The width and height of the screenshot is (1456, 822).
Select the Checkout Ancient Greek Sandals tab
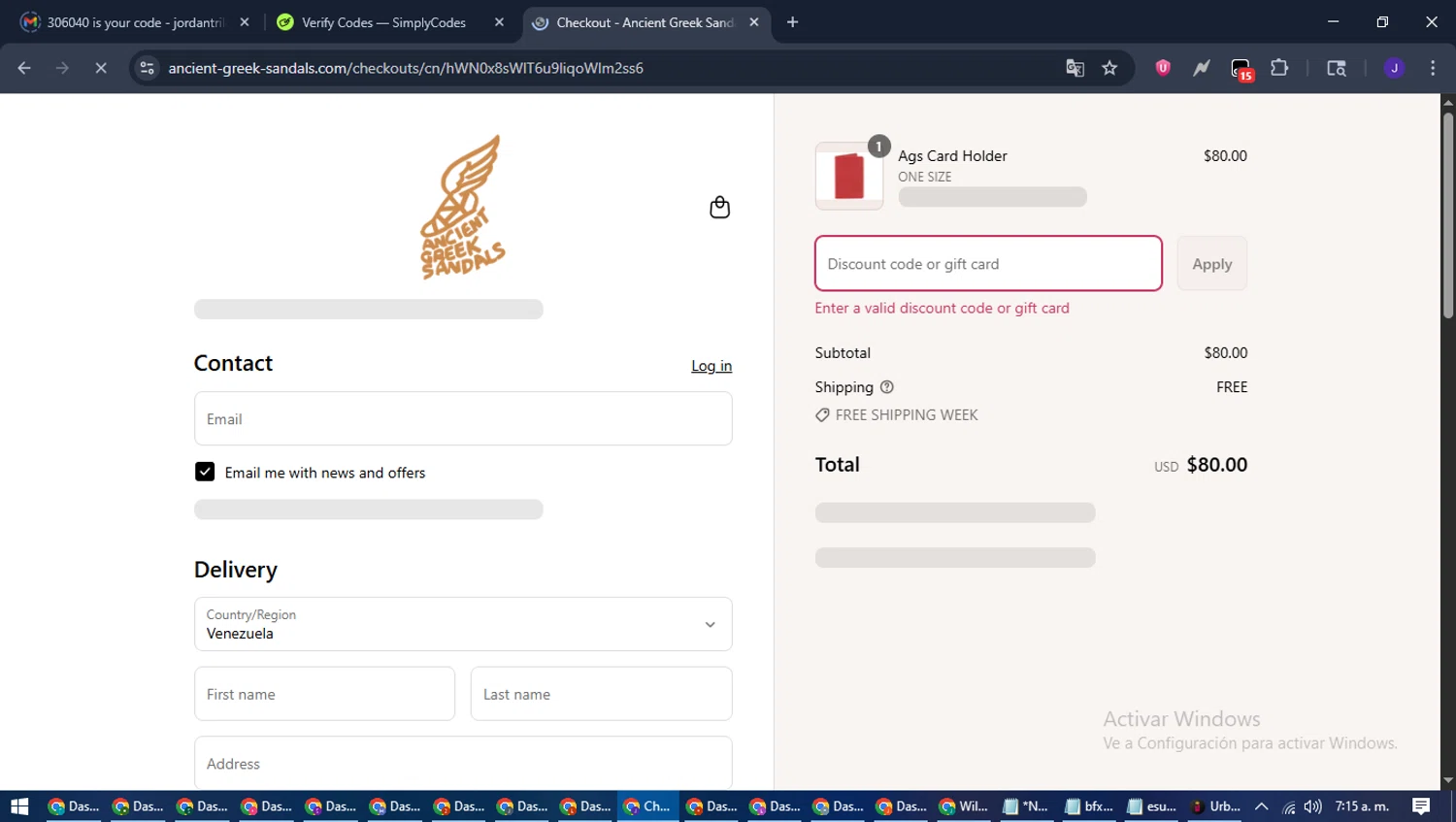(x=644, y=22)
